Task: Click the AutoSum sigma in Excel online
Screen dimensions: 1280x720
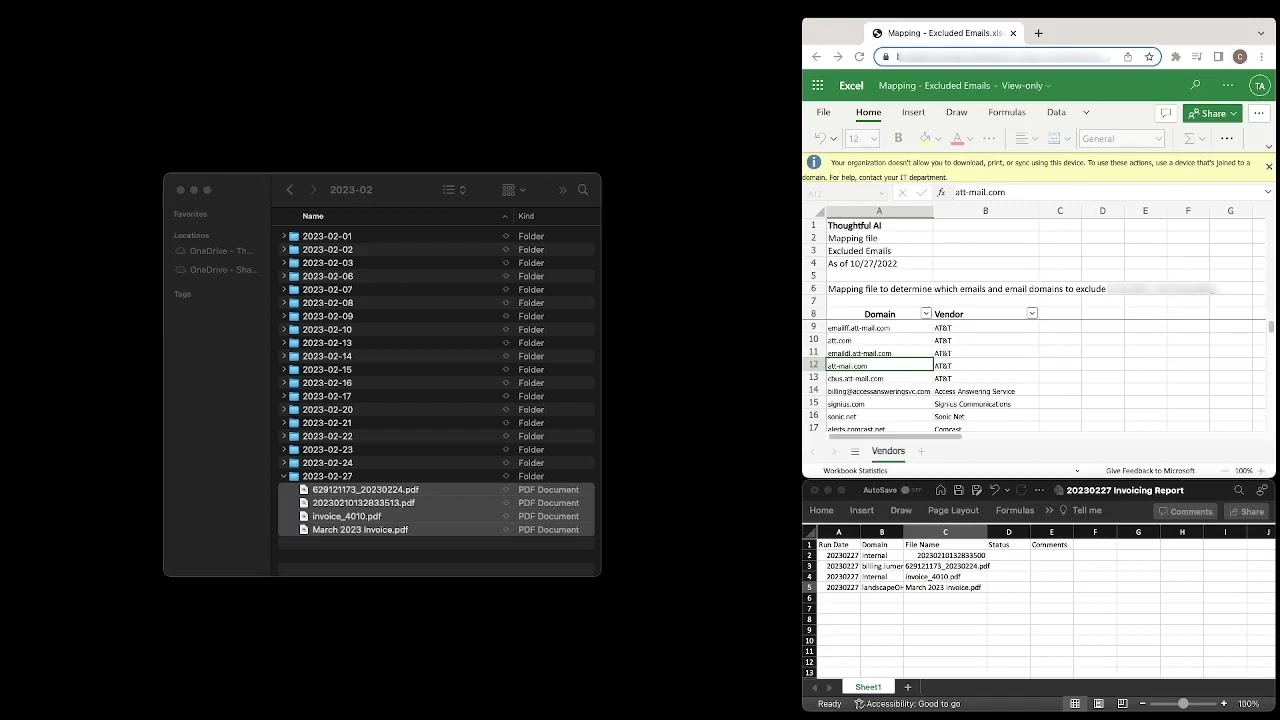Action: click(1189, 138)
